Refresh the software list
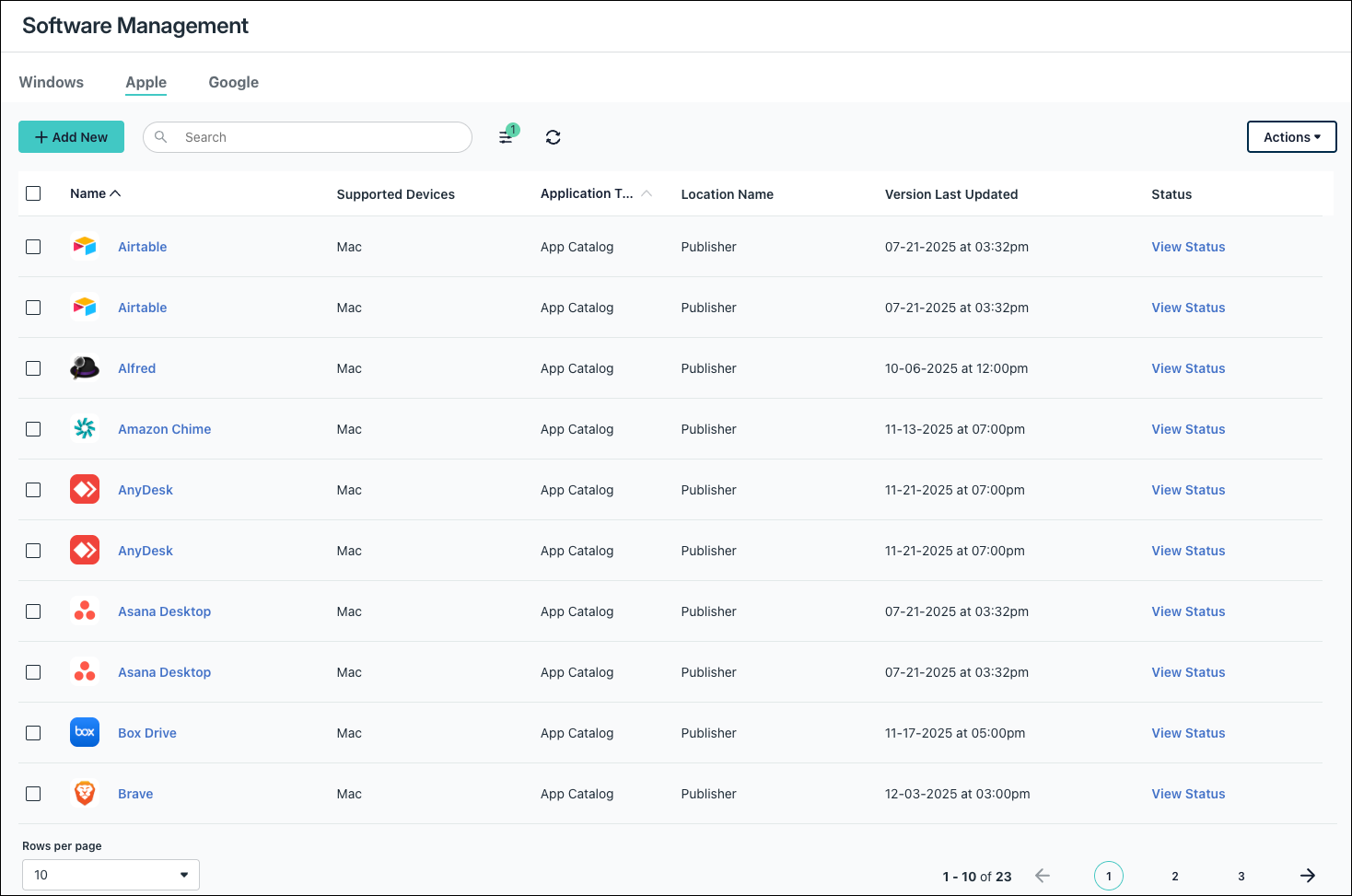This screenshot has height=896, width=1352. 553,136
